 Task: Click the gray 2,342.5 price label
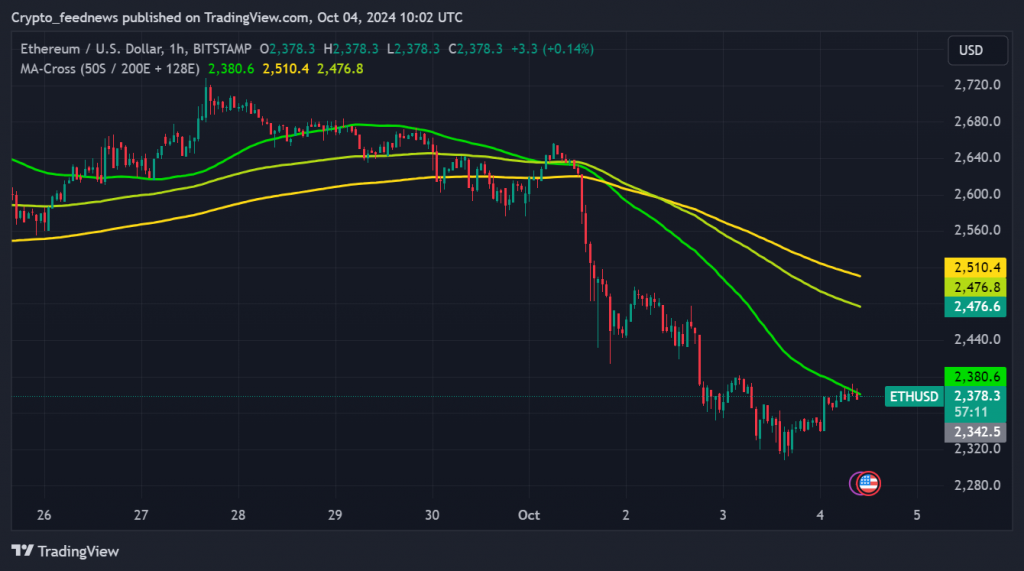pyautogui.click(x=974, y=432)
